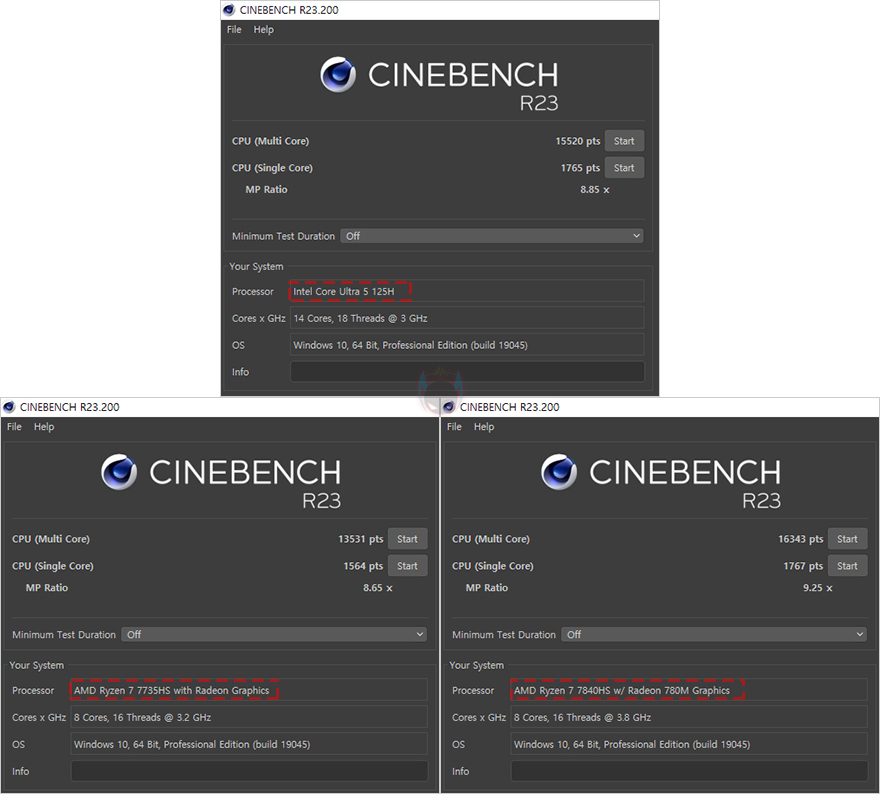Click the 1564 pts single core score

coord(363,566)
